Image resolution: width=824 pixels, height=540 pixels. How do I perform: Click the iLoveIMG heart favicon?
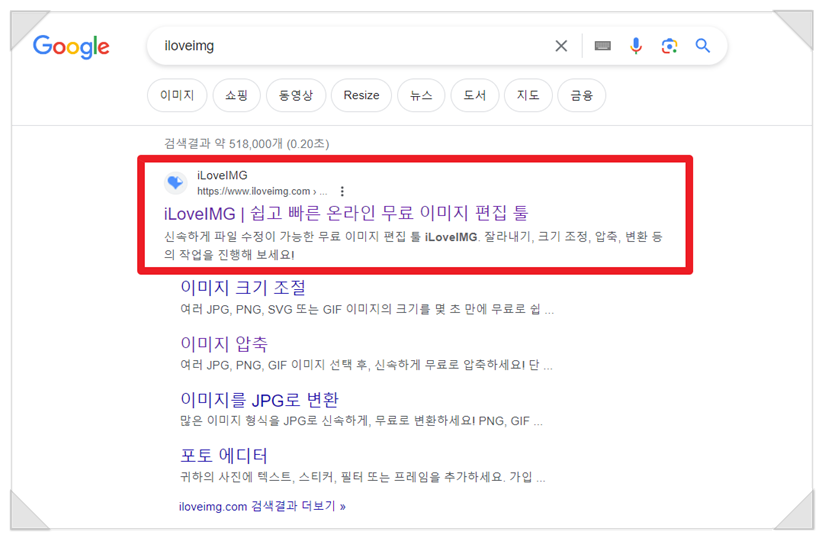tap(175, 183)
